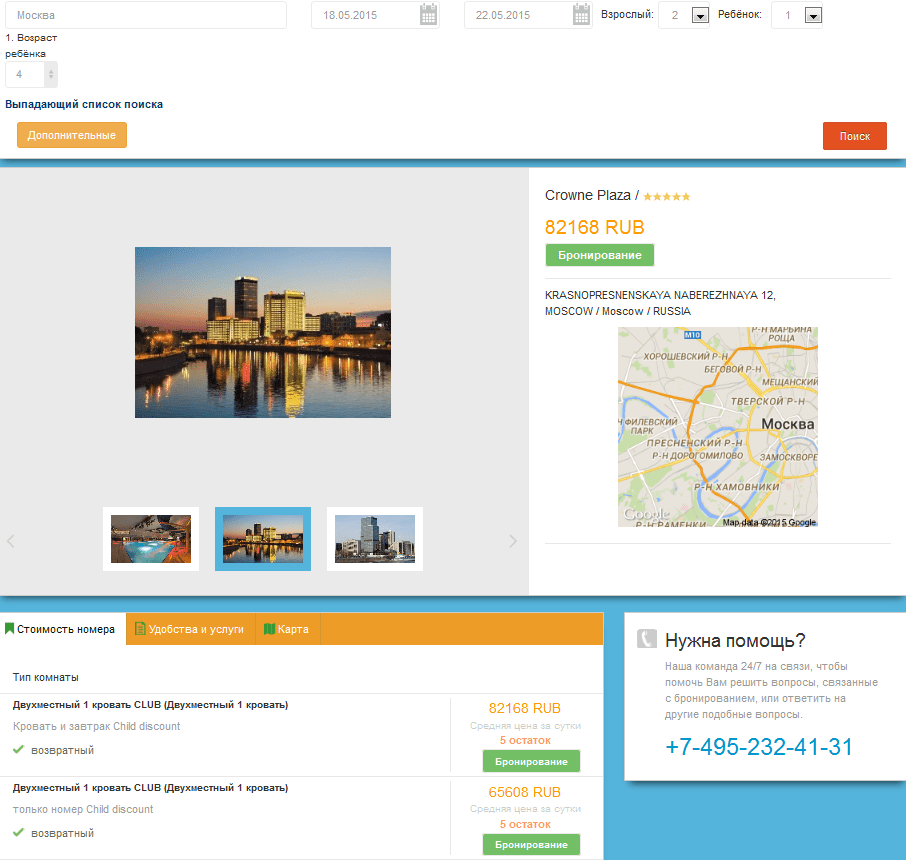Expand the Ребёнок count dropdown

coord(813,16)
